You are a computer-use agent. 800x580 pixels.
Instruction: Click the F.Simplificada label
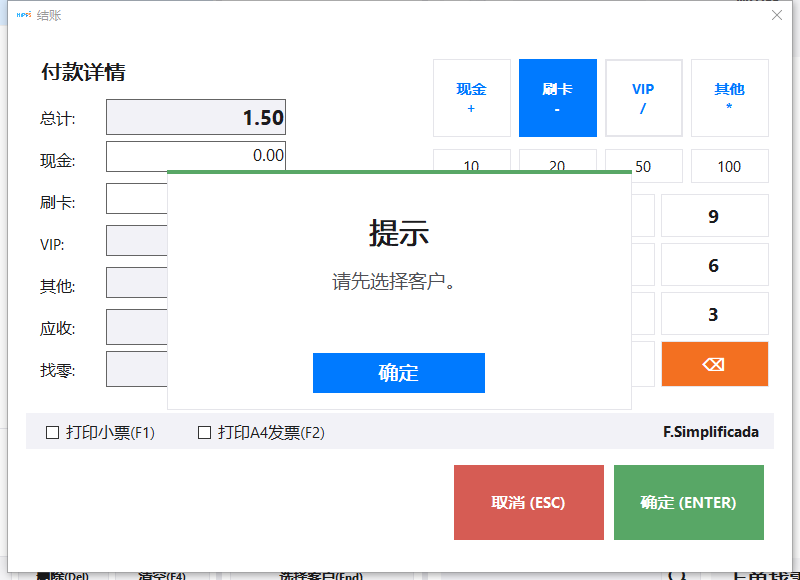pyautogui.click(x=711, y=432)
